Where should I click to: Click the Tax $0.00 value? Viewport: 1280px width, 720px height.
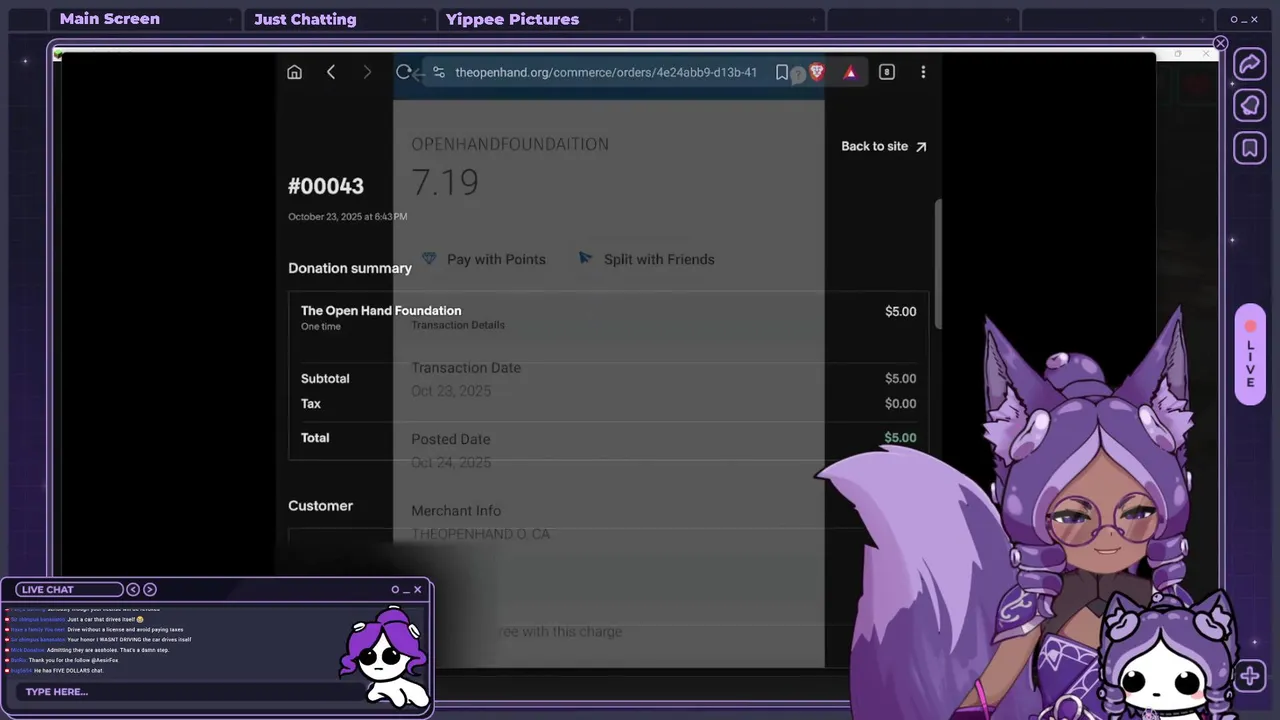(x=900, y=404)
